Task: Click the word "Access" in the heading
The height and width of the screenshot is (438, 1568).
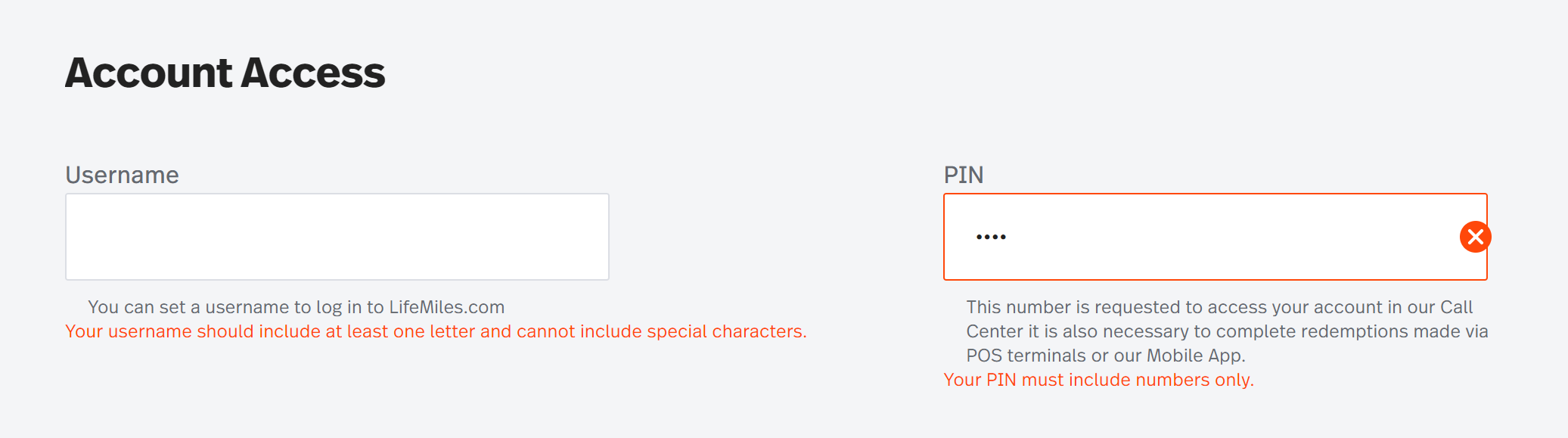Action: point(313,73)
